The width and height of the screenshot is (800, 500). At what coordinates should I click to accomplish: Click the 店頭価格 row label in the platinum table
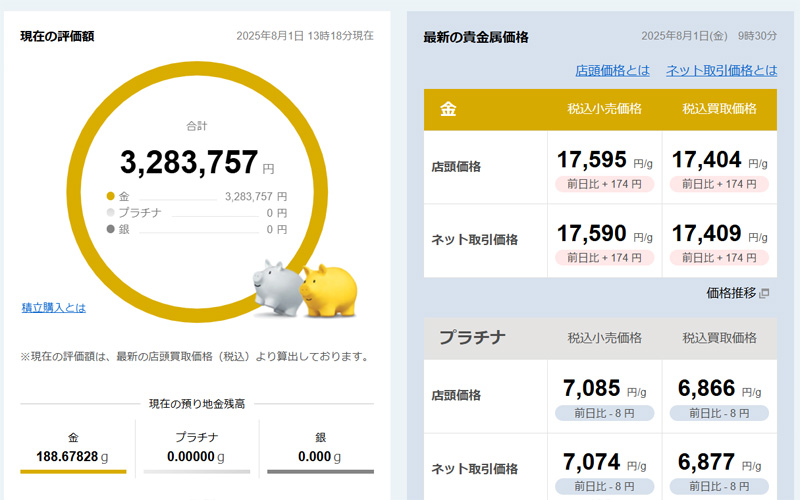[x=456, y=395]
